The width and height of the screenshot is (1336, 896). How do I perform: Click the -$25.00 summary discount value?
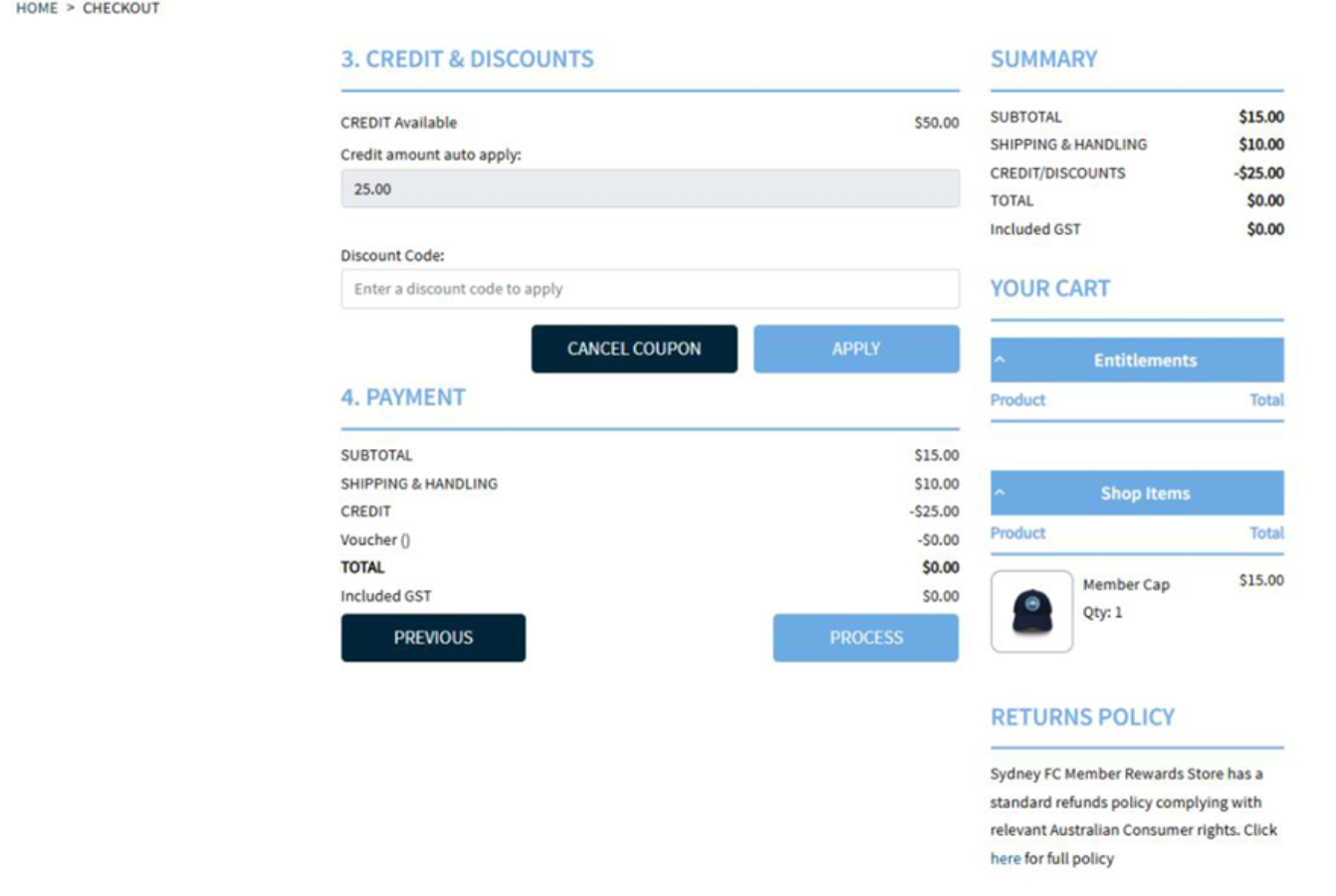pyautogui.click(x=1259, y=172)
